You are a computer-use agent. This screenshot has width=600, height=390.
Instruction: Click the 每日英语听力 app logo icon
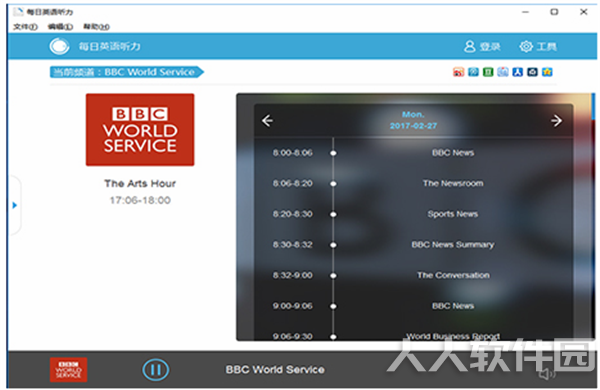point(59,46)
